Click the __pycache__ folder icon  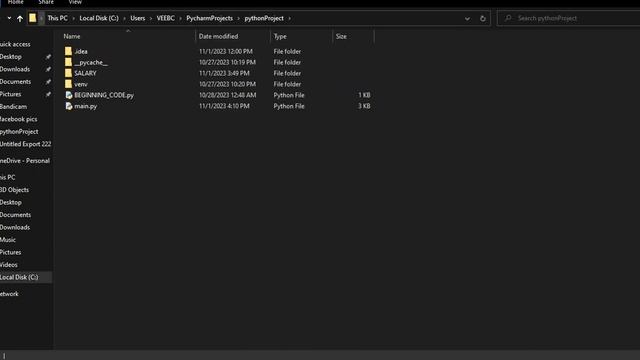68,62
